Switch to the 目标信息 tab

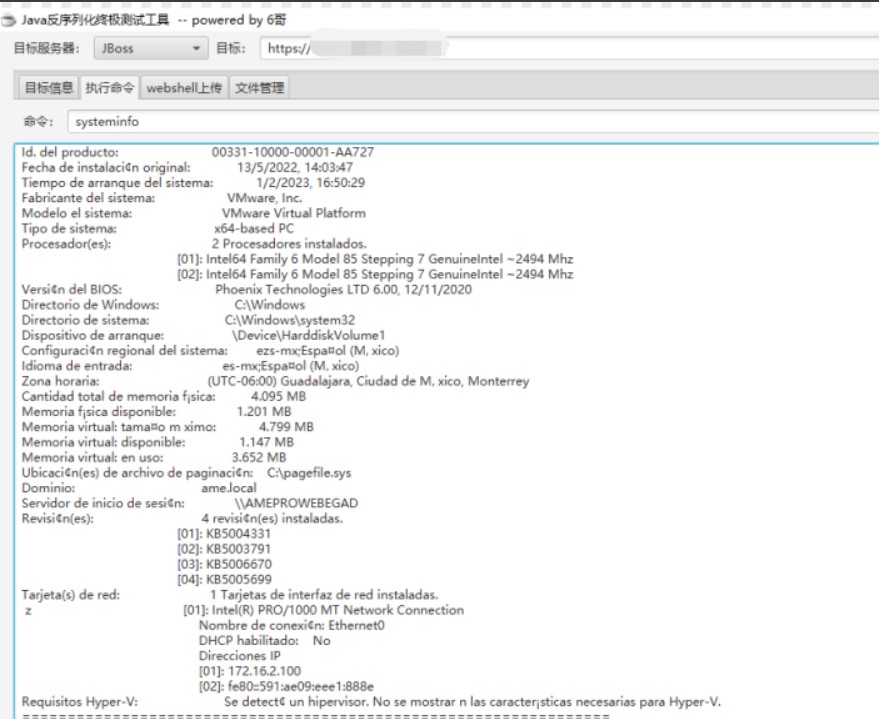(x=48, y=87)
